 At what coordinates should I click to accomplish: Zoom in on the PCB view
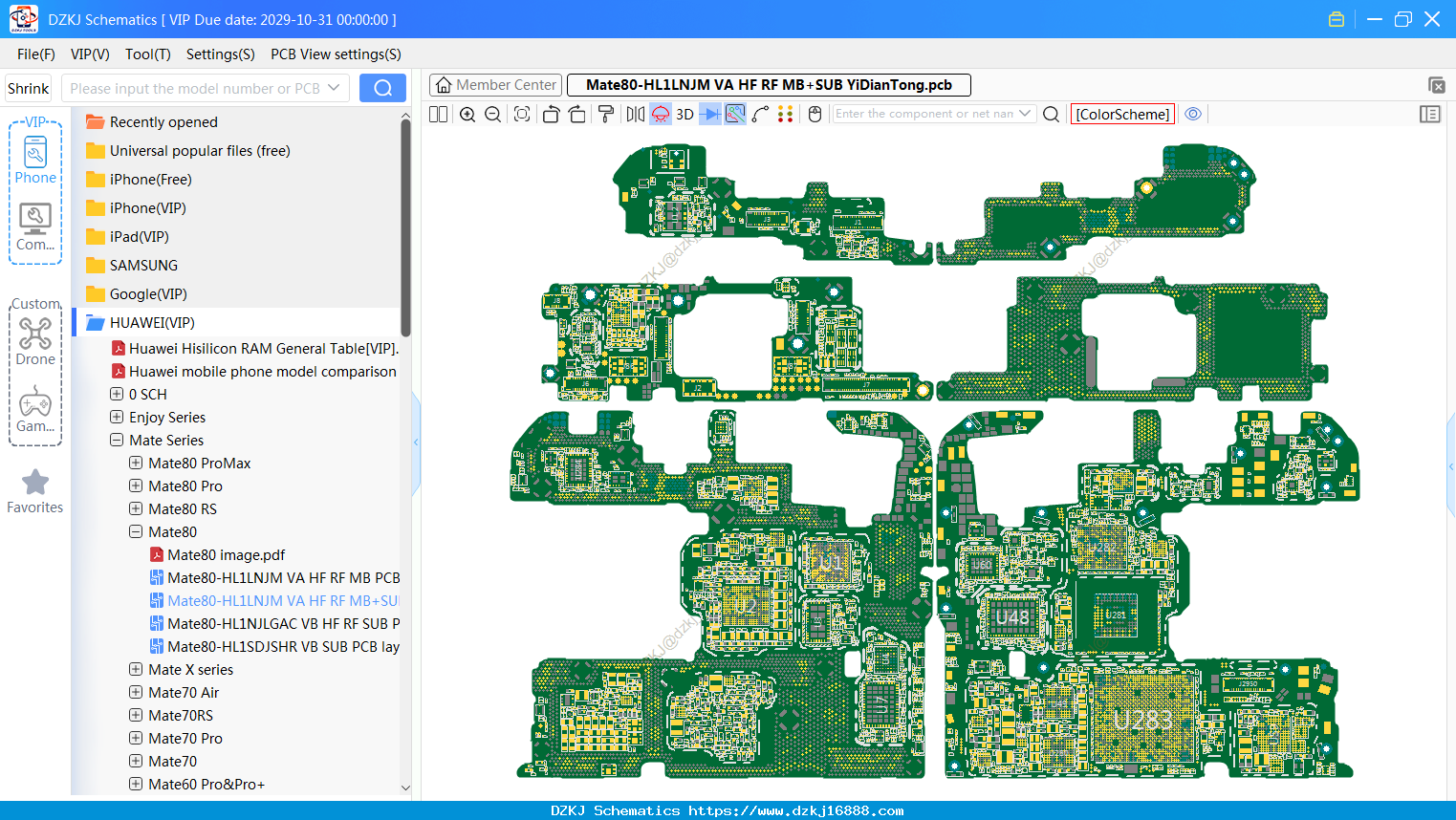point(467,115)
